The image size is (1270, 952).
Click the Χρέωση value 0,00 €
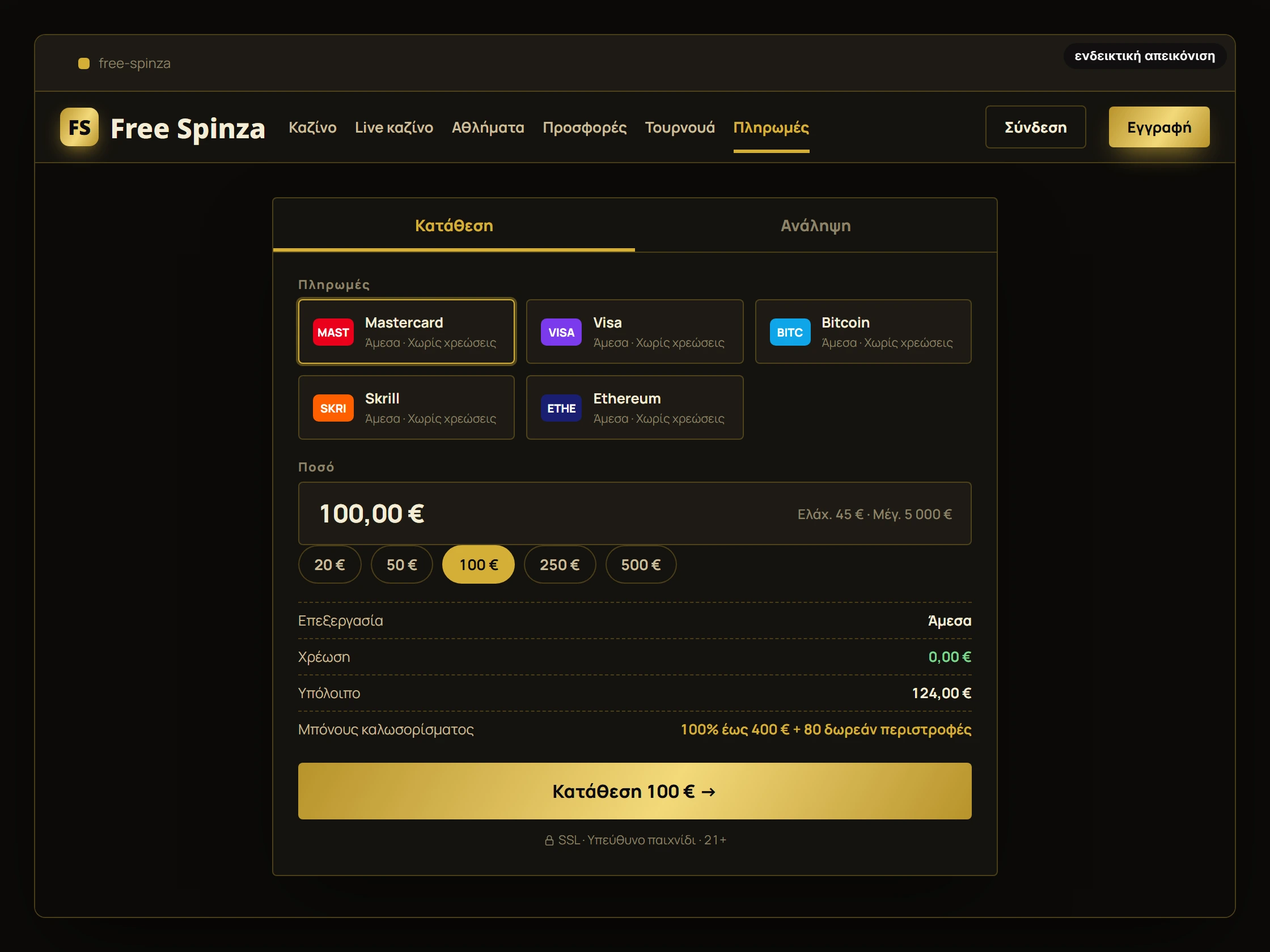pyautogui.click(x=950, y=657)
